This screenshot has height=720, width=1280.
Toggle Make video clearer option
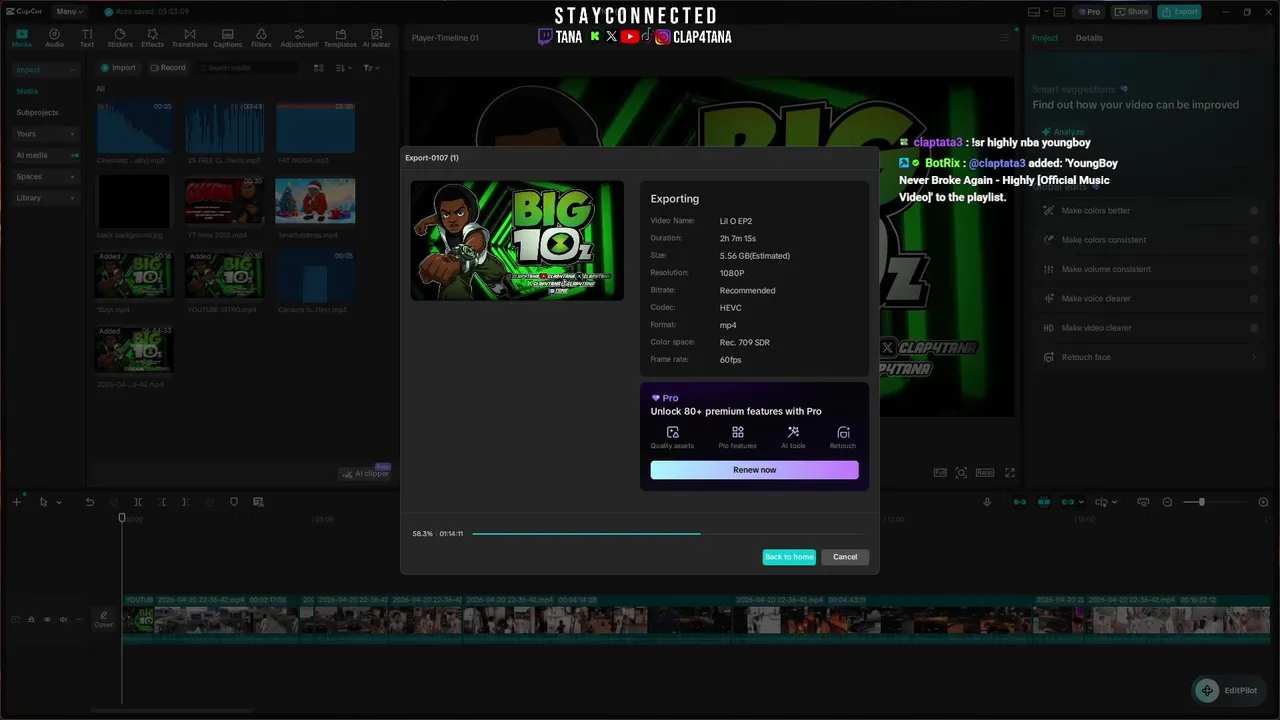pos(1254,328)
